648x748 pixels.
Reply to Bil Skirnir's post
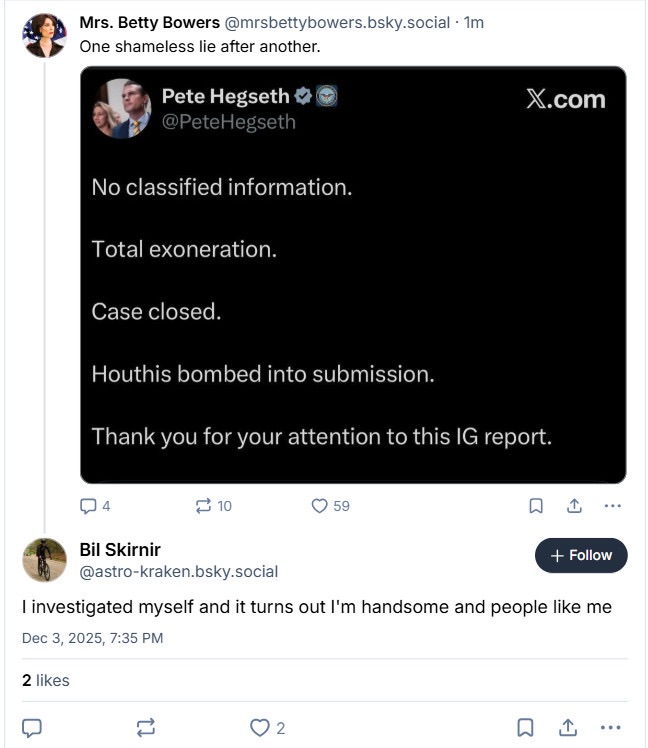coord(32,727)
